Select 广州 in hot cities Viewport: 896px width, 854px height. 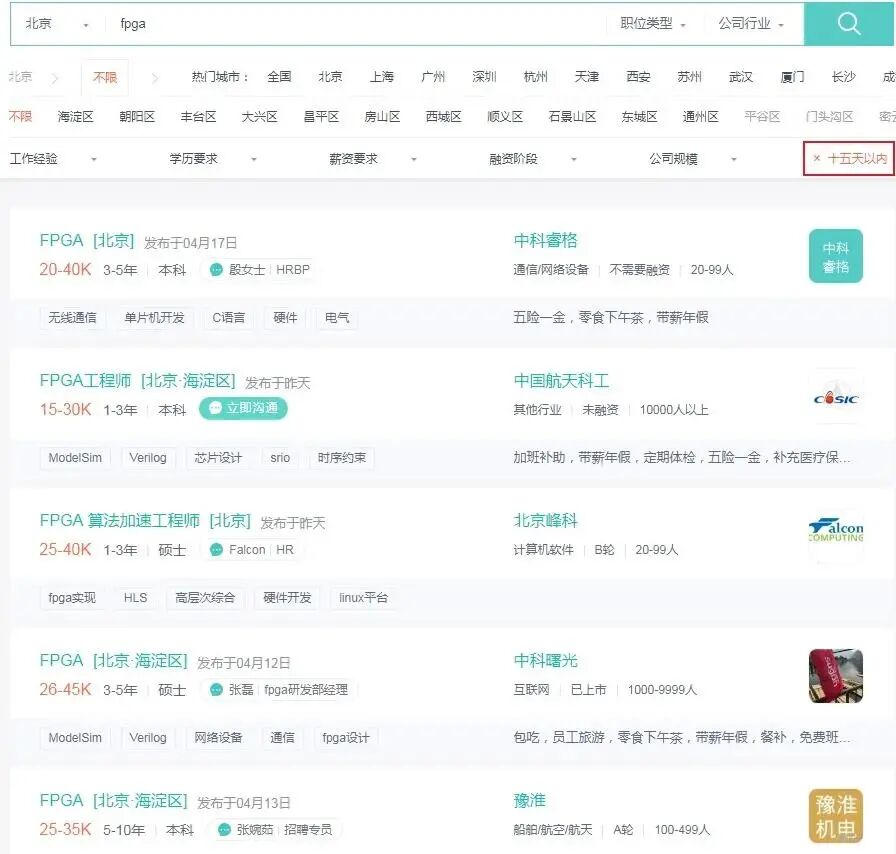pyautogui.click(x=433, y=77)
